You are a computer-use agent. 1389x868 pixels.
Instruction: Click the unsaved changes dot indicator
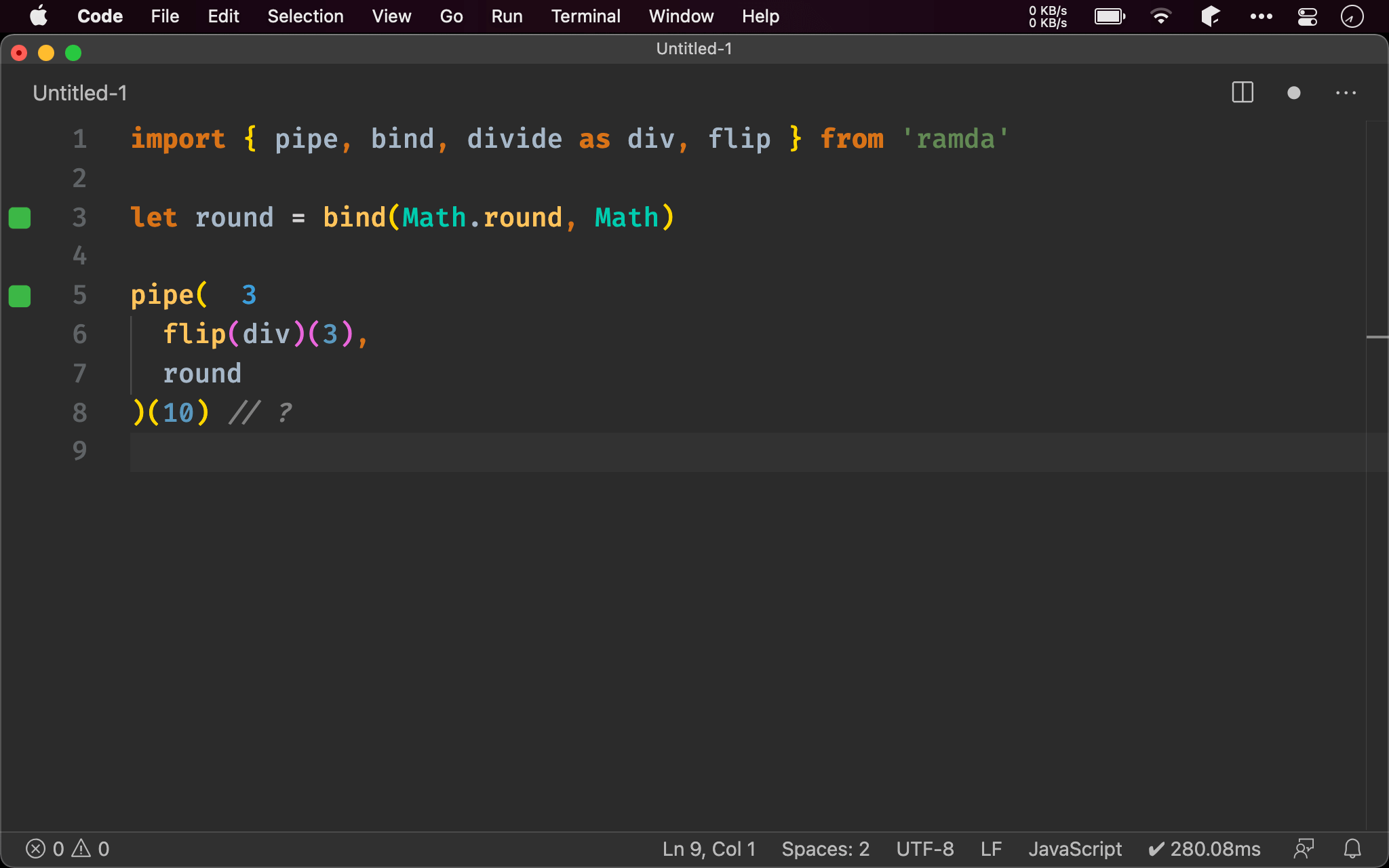click(1294, 93)
